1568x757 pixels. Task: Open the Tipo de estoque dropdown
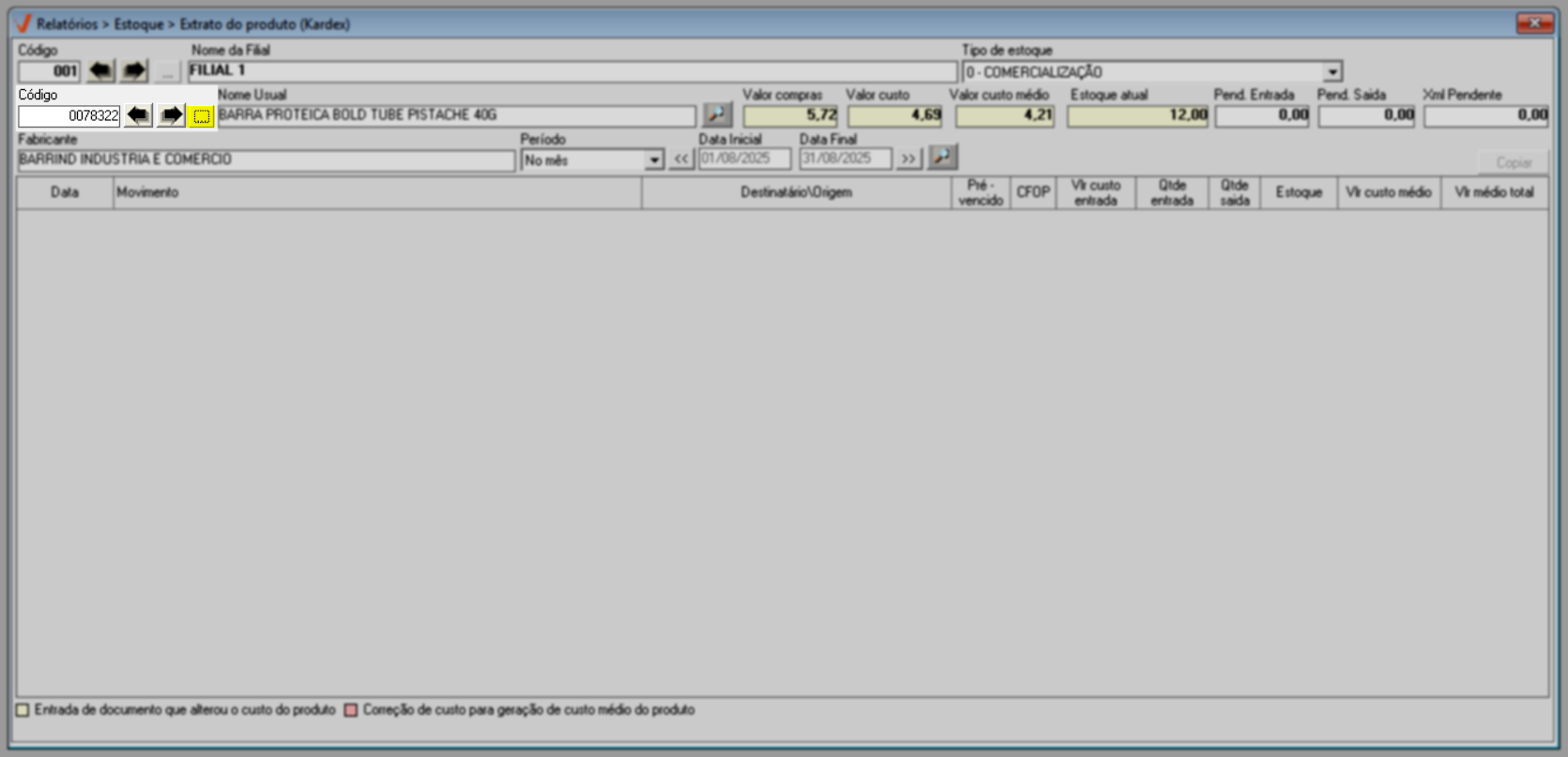[1332, 72]
